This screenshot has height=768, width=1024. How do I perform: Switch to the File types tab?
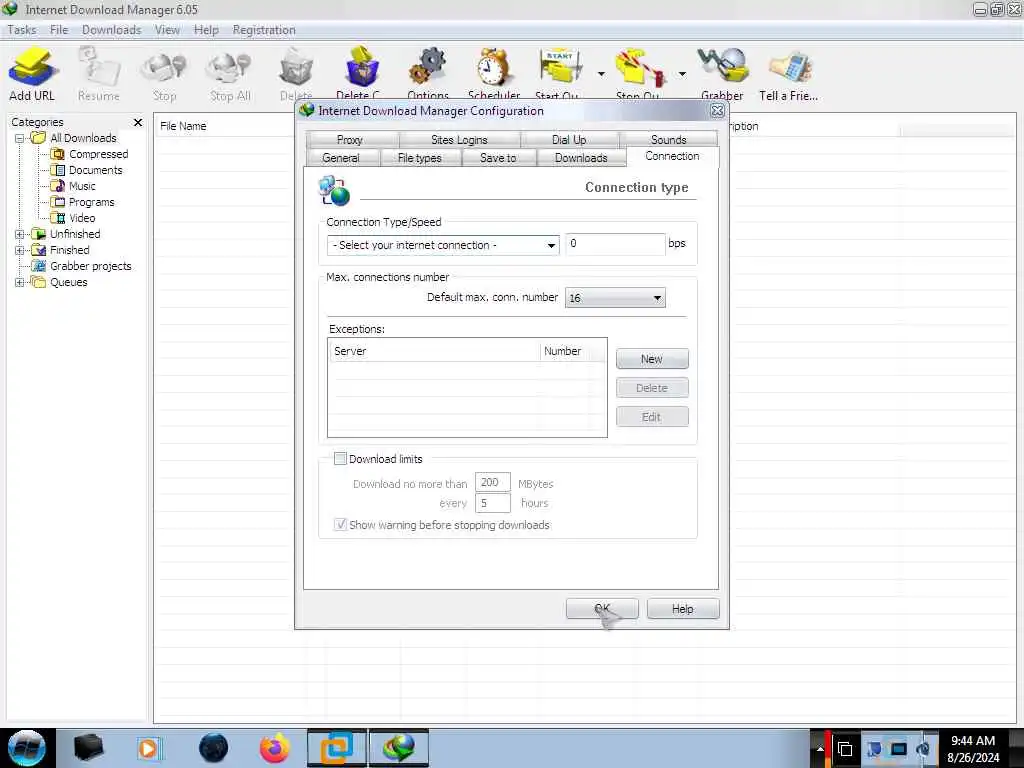coord(420,158)
